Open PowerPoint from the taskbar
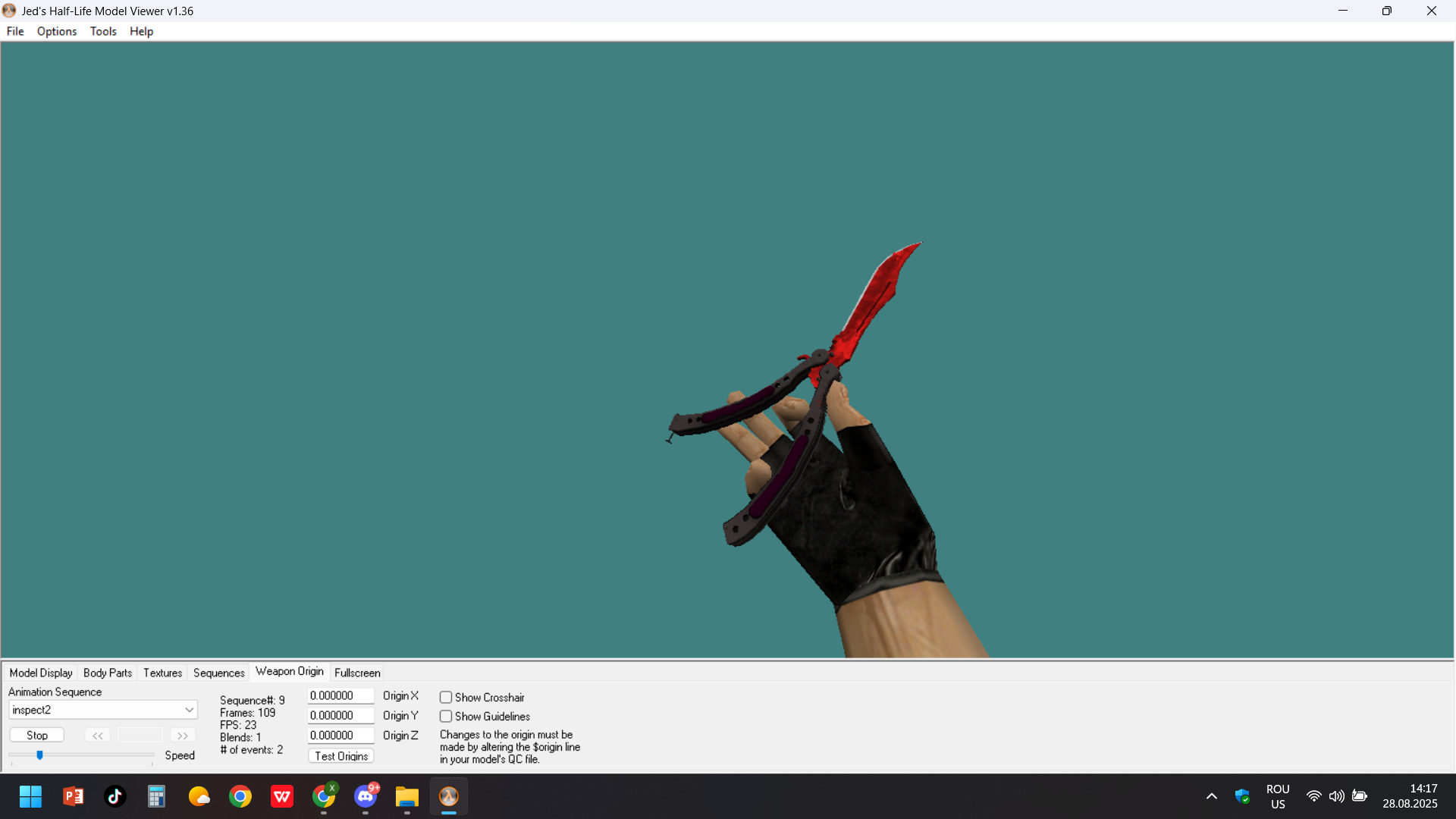Viewport: 1456px width, 819px height. click(73, 796)
